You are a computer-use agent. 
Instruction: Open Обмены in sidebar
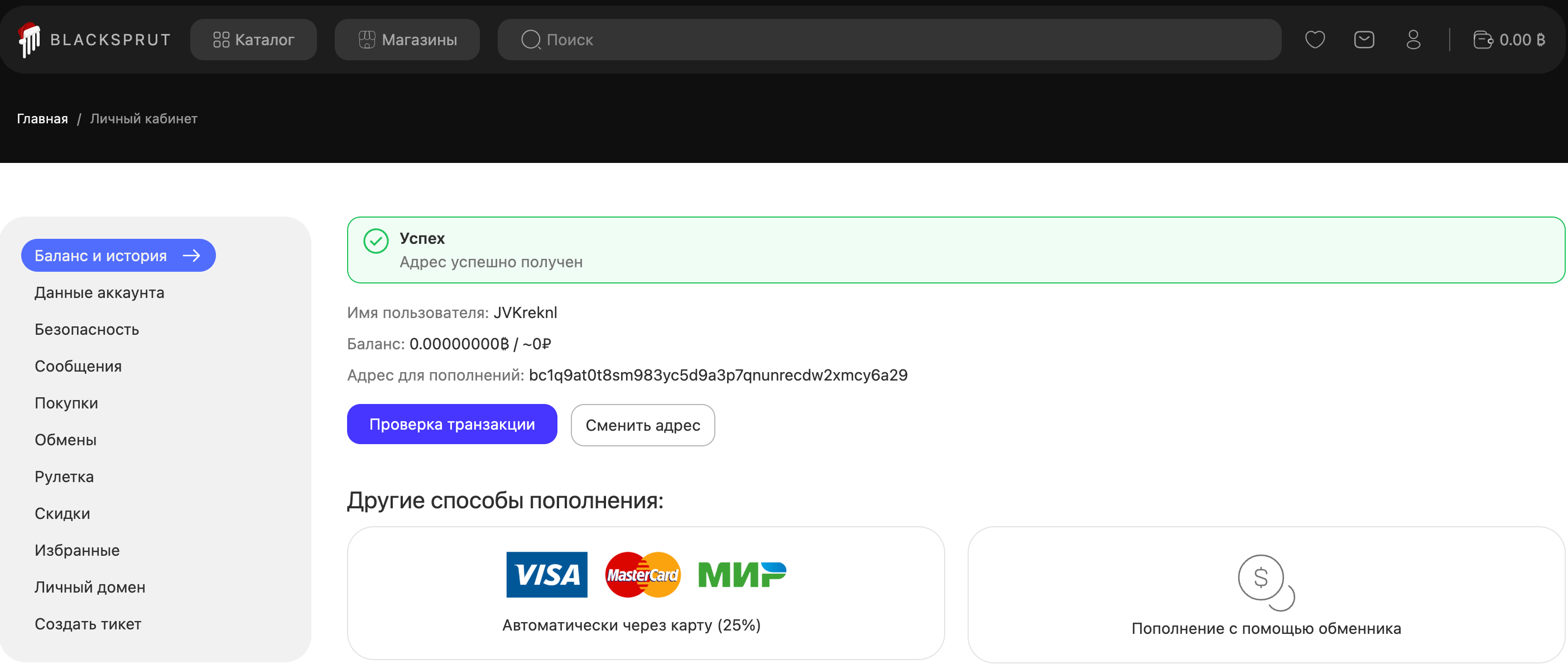tap(66, 440)
